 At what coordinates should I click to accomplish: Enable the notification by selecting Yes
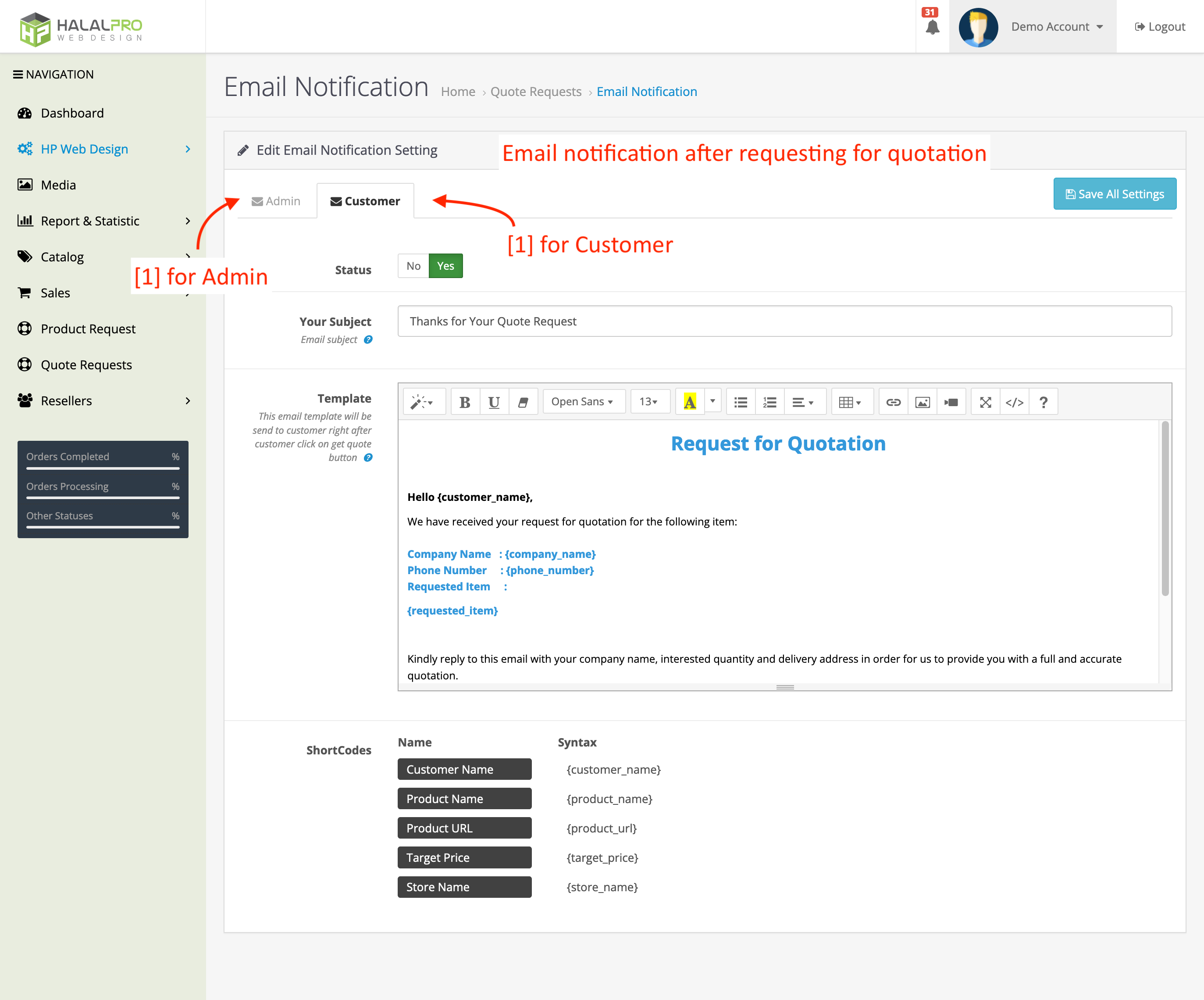[445, 265]
